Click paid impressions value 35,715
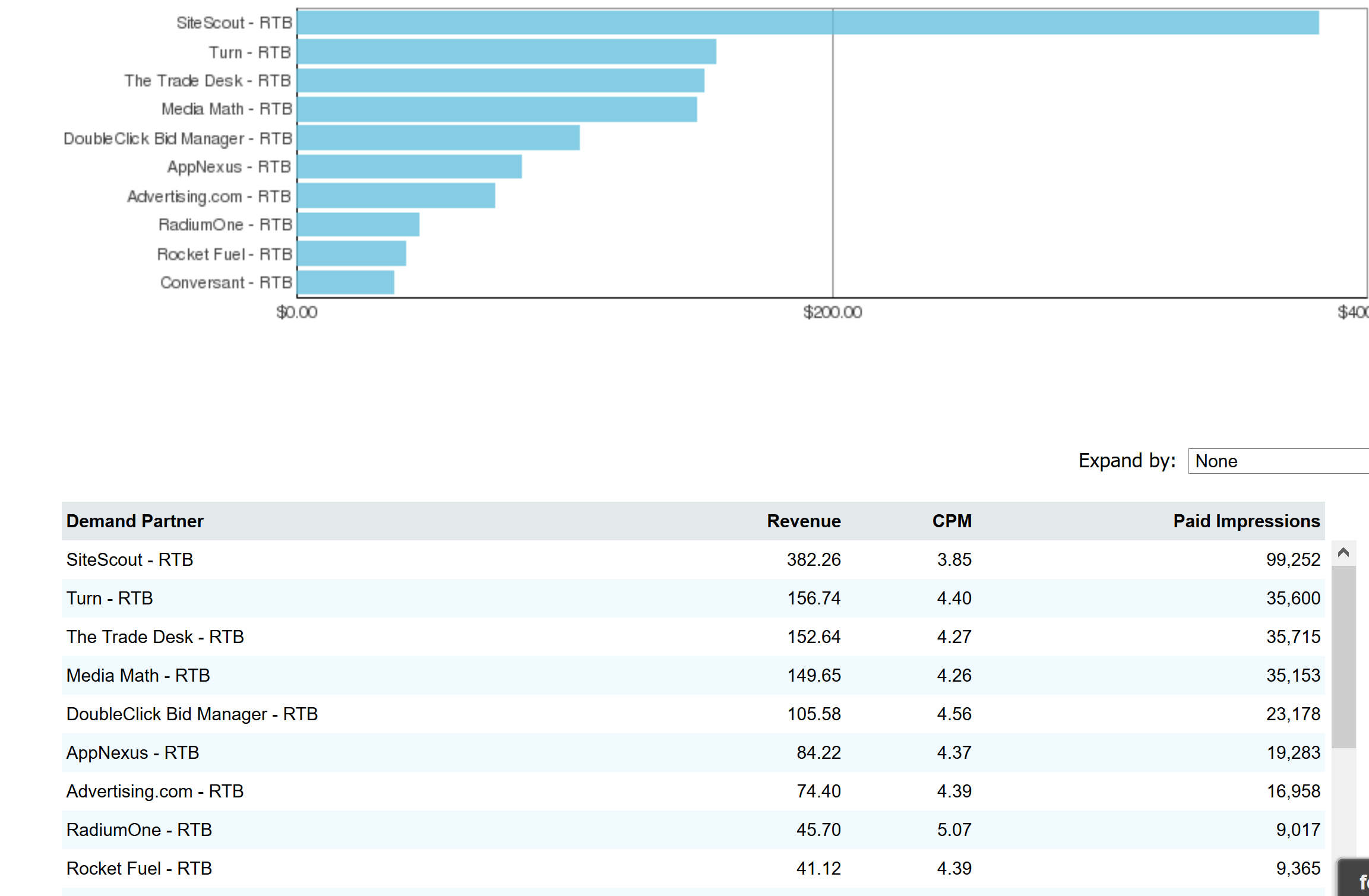Image resolution: width=1369 pixels, height=896 pixels. [x=1293, y=637]
